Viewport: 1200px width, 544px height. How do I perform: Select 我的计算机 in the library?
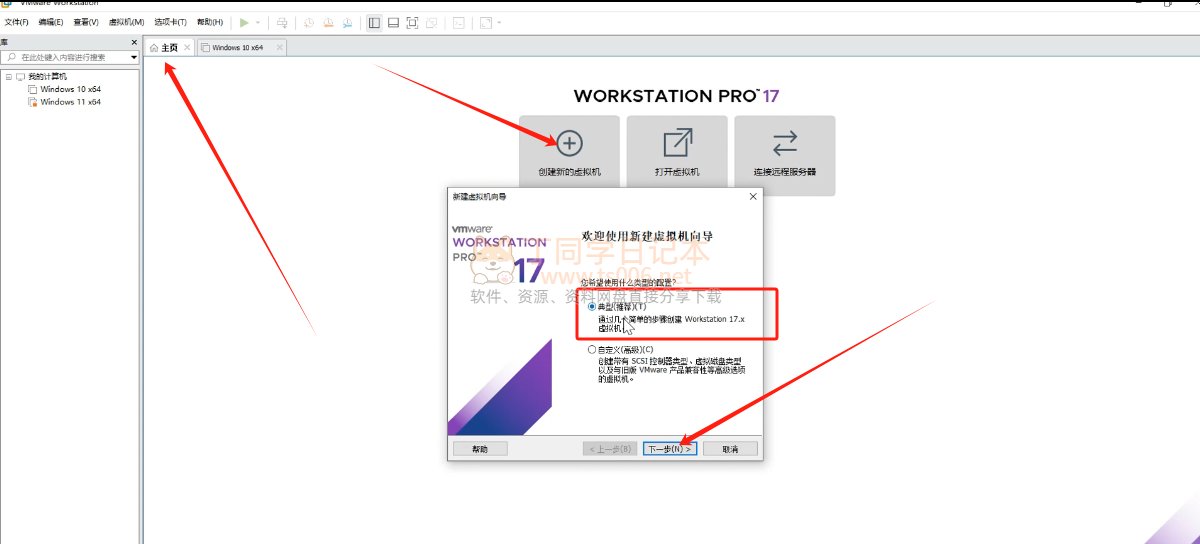47,76
